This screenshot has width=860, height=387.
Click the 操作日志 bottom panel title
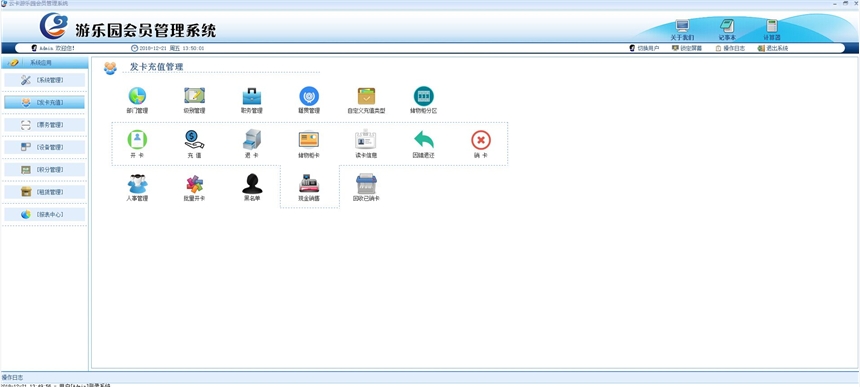coord(12,377)
